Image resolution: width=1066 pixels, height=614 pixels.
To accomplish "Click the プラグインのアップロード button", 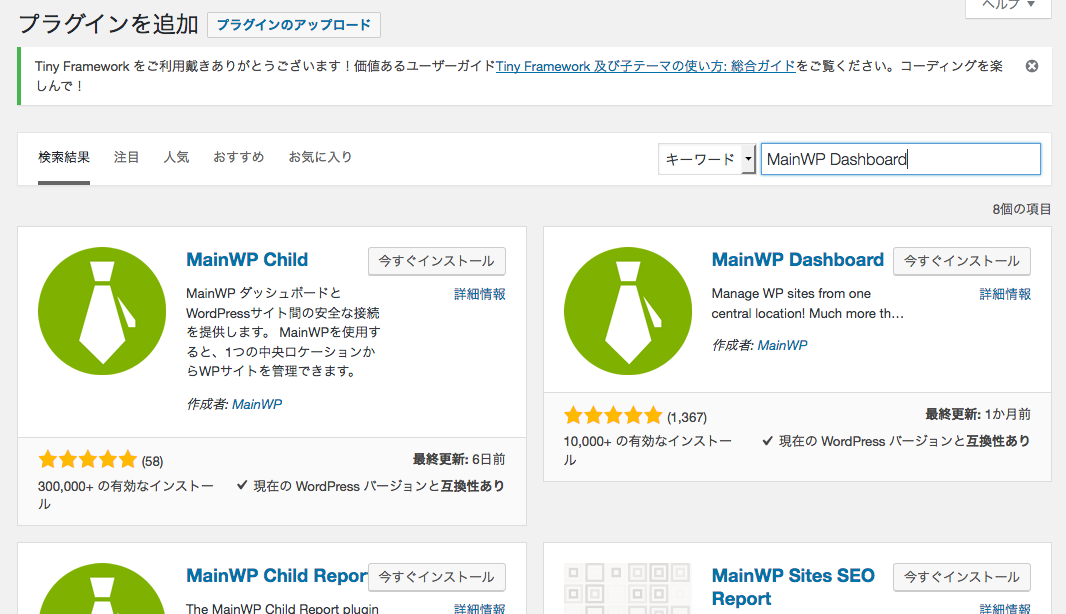I will click(294, 25).
